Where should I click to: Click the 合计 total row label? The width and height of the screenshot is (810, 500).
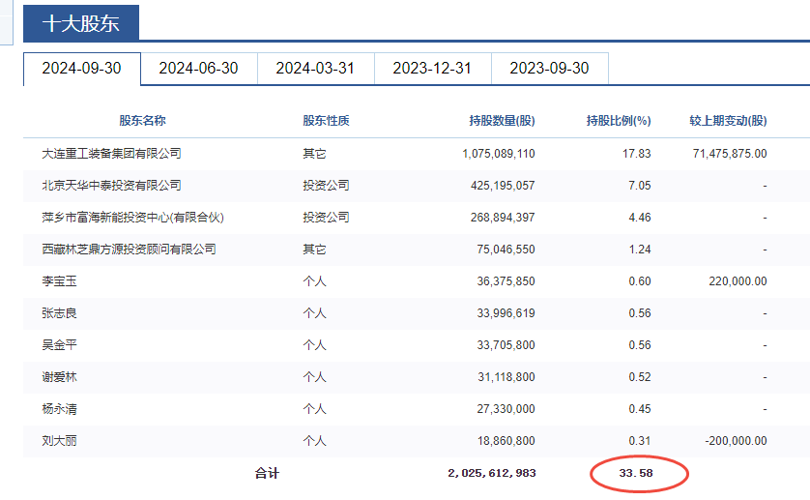(267, 473)
